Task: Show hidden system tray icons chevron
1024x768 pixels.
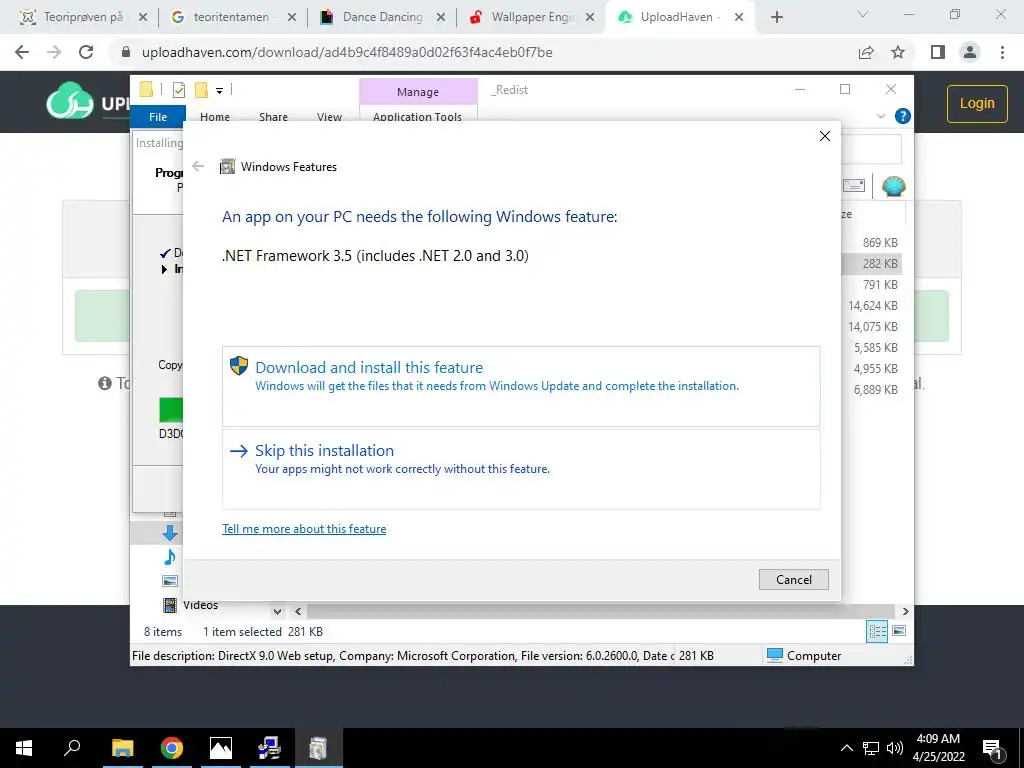Action: coord(846,748)
